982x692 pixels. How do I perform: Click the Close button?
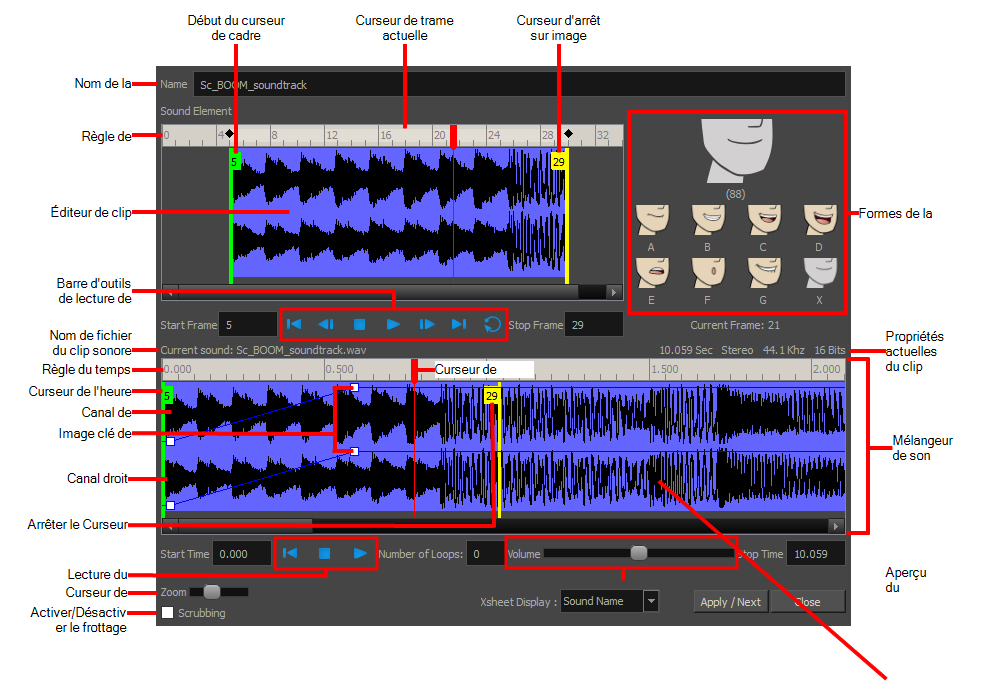808,602
